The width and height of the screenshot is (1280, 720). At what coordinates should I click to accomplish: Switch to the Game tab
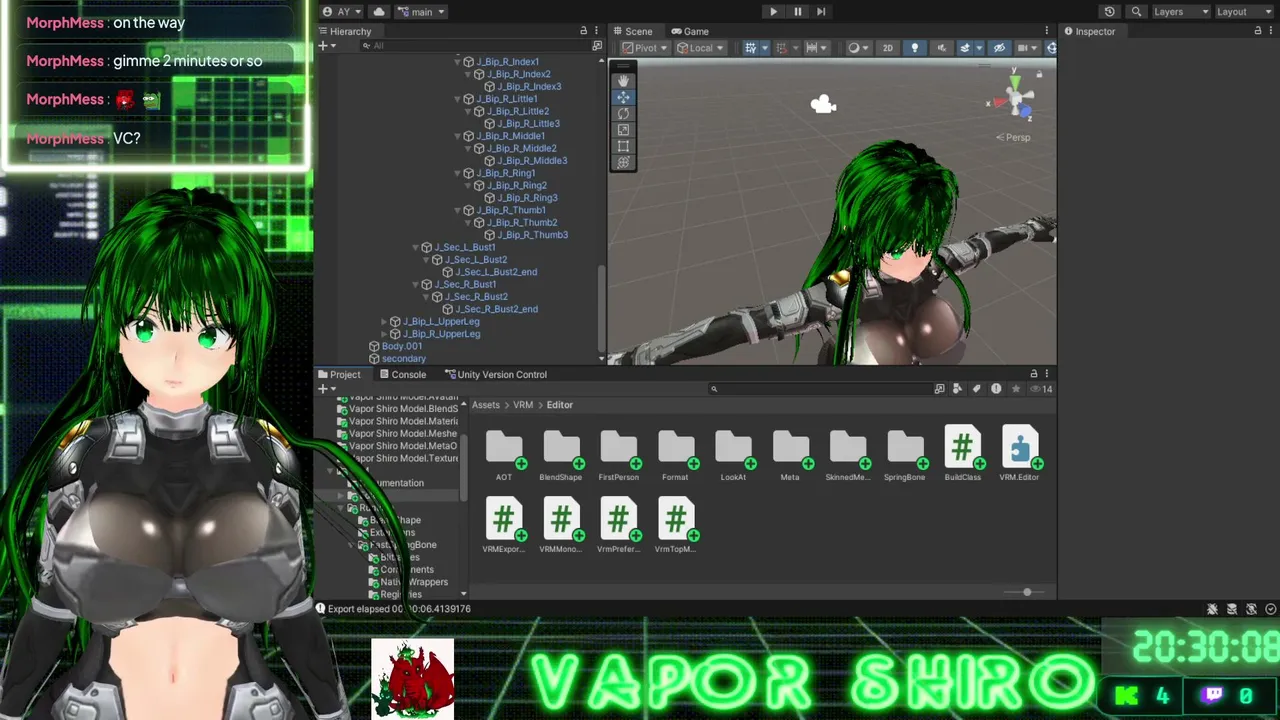pyautogui.click(x=690, y=31)
